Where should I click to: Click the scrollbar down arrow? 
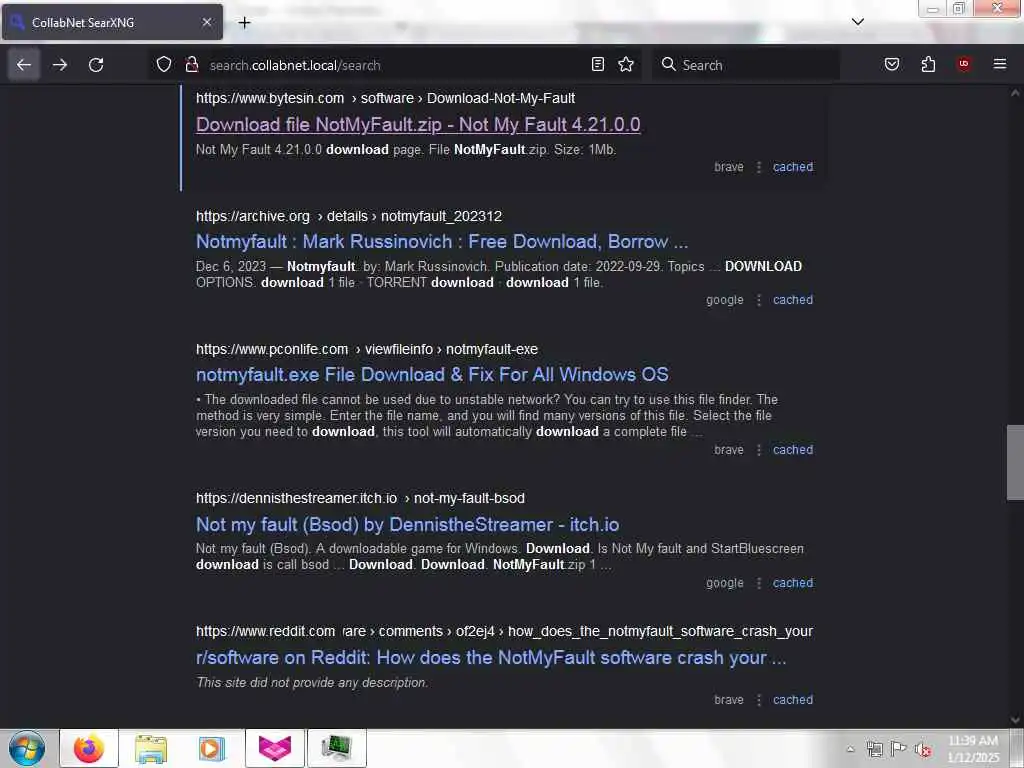[1015, 720]
